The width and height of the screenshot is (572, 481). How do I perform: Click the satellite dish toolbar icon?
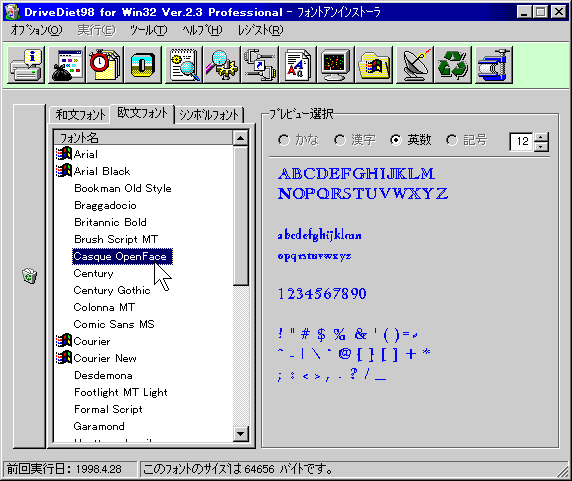(415, 65)
